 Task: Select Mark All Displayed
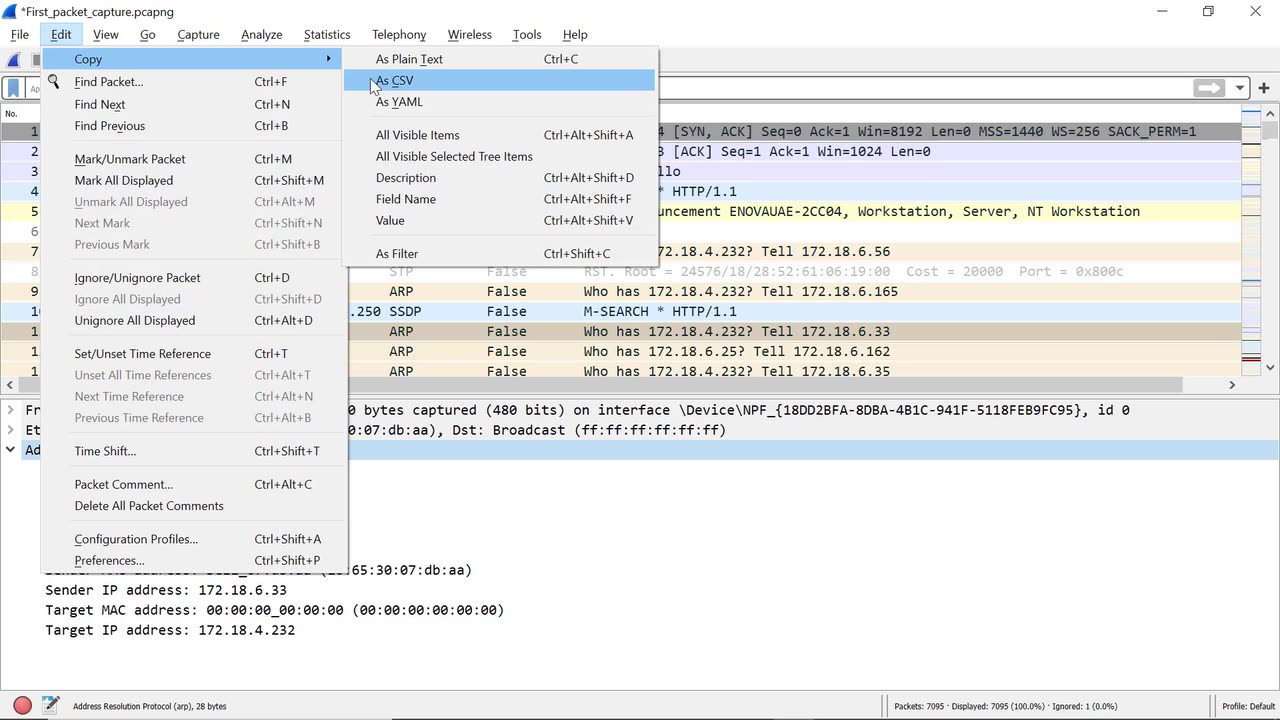194,180
